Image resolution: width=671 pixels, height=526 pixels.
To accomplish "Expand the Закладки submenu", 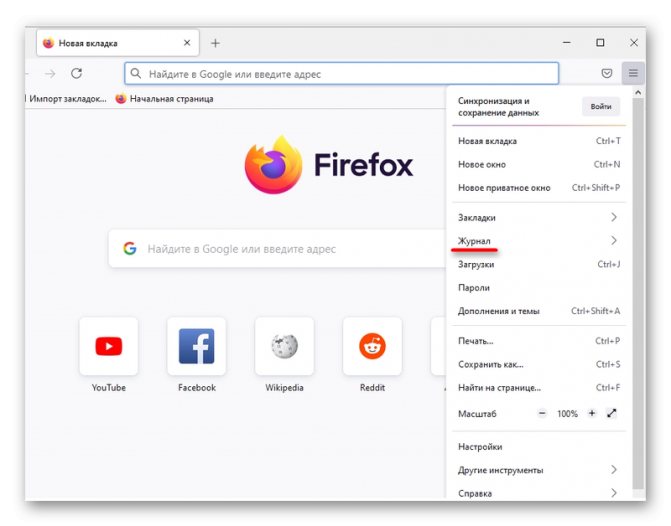I will coord(539,217).
